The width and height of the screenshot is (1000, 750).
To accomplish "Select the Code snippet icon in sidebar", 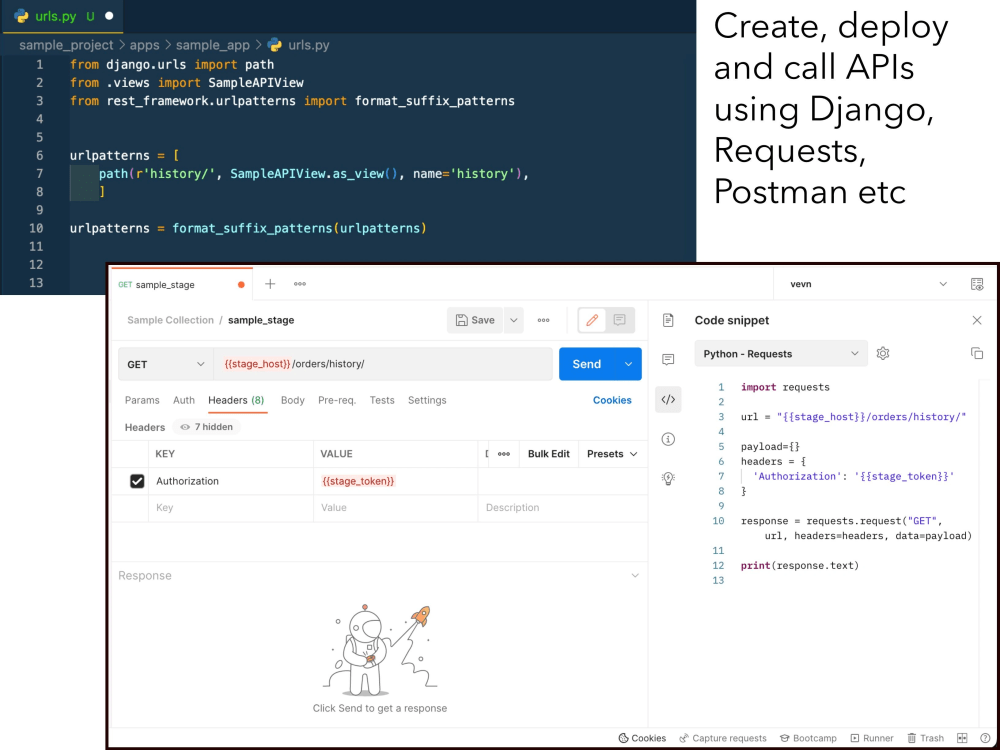I will (x=668, y=399).
